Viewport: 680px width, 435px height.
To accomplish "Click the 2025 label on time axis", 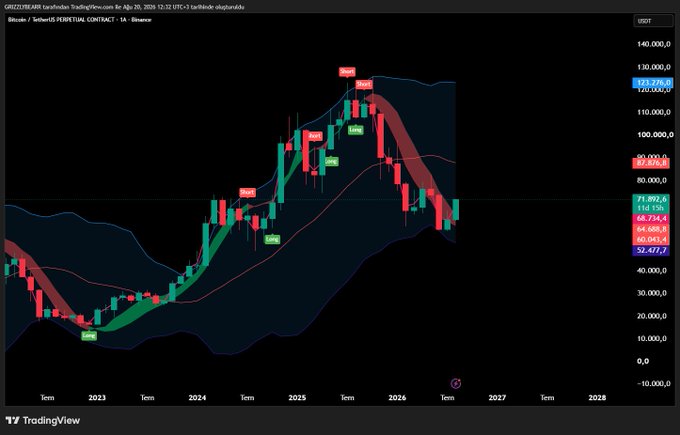I will coord(297,397).
